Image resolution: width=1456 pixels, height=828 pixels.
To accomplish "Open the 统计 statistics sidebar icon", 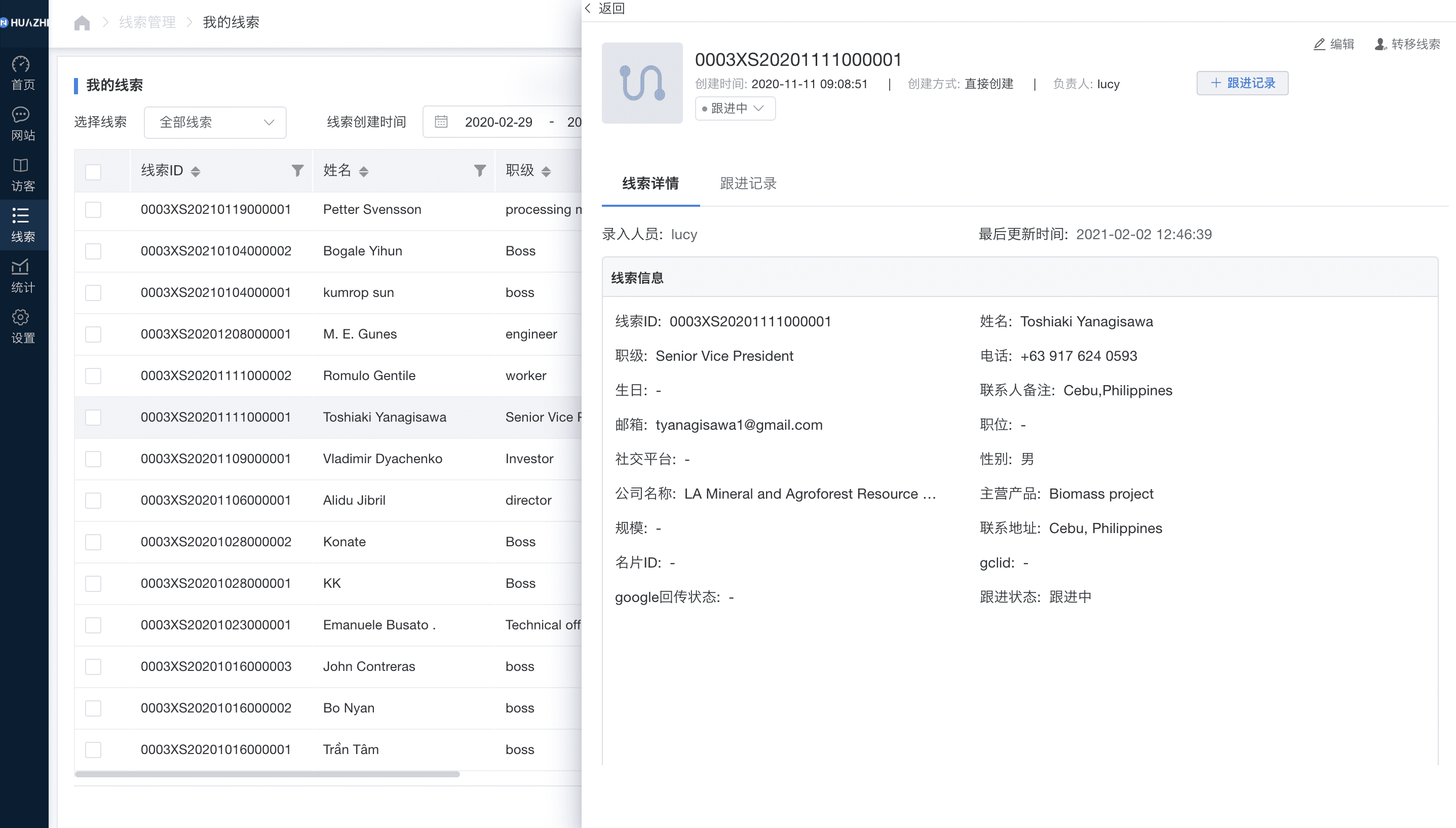I will click(22, 276).
